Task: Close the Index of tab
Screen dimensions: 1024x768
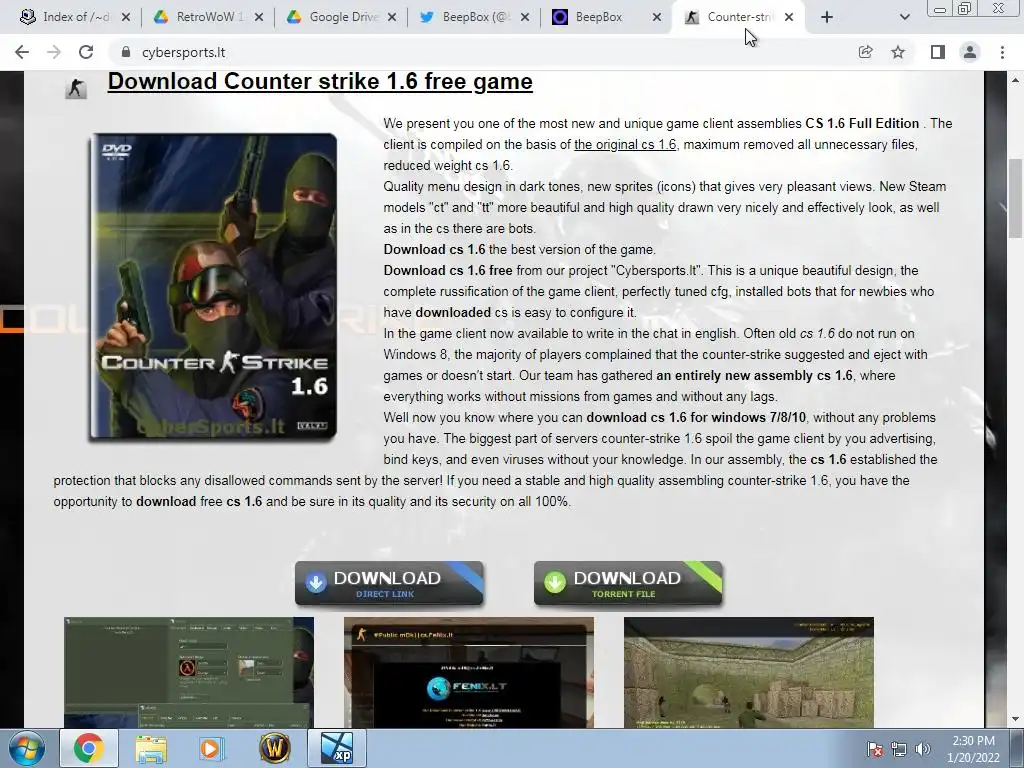Action: 126,17
